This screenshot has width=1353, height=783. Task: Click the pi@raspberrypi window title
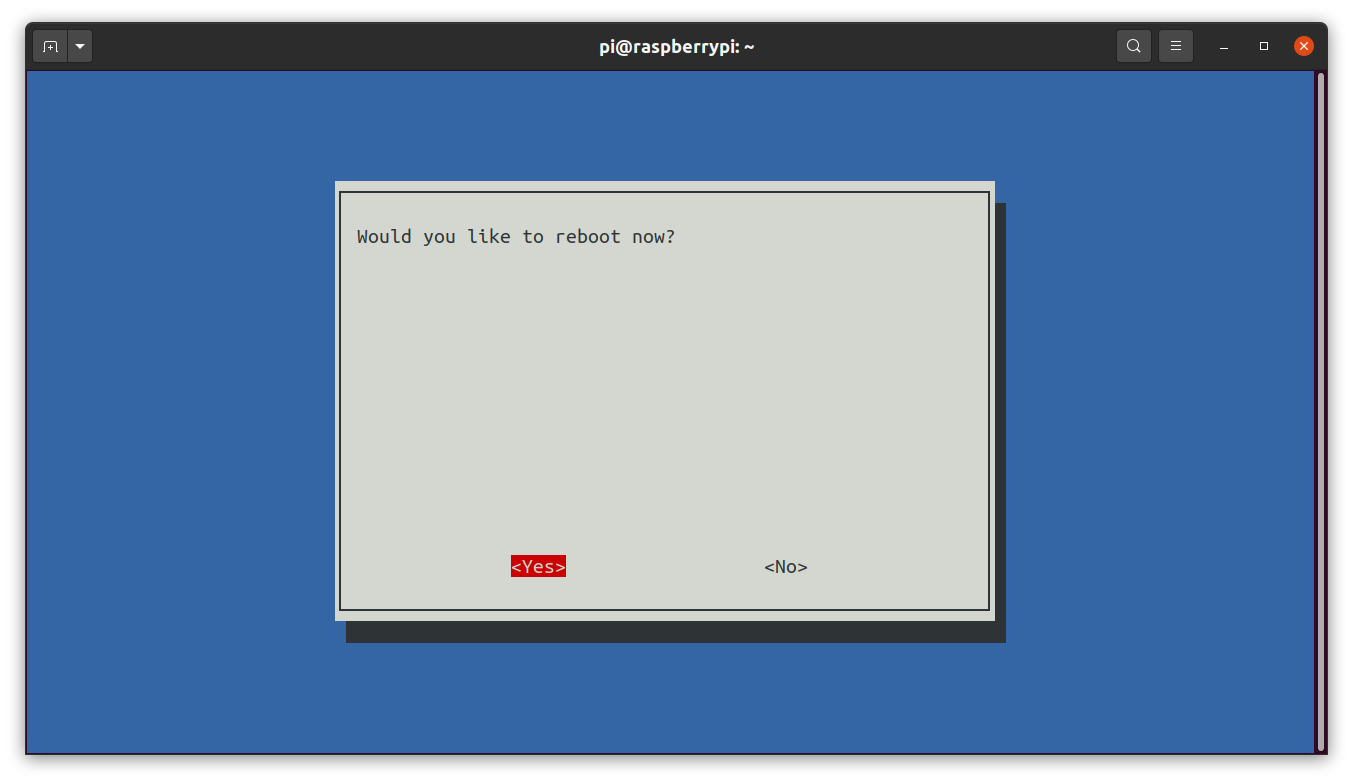pos(677,46)
